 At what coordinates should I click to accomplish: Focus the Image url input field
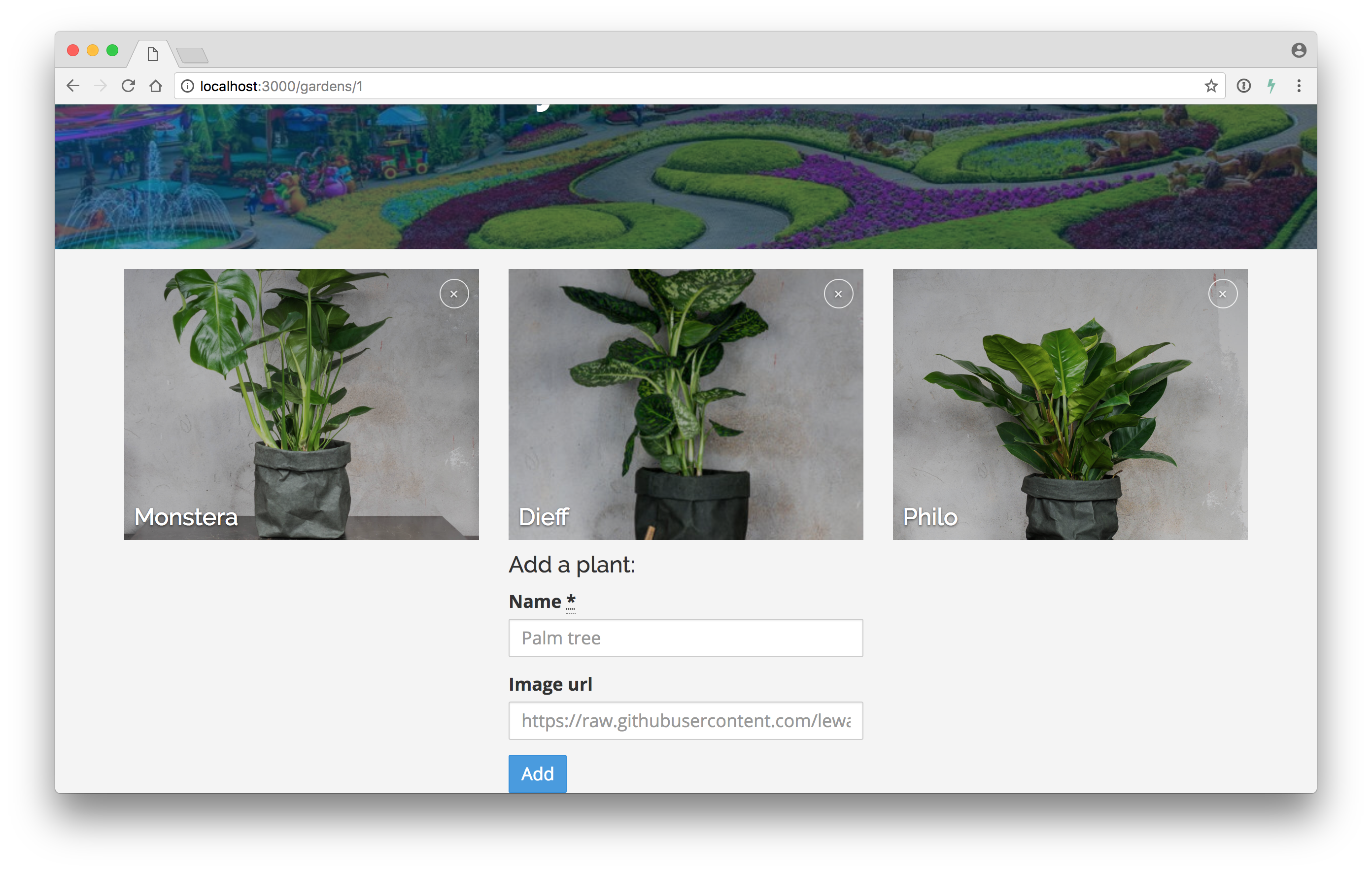tap(685, 720)
